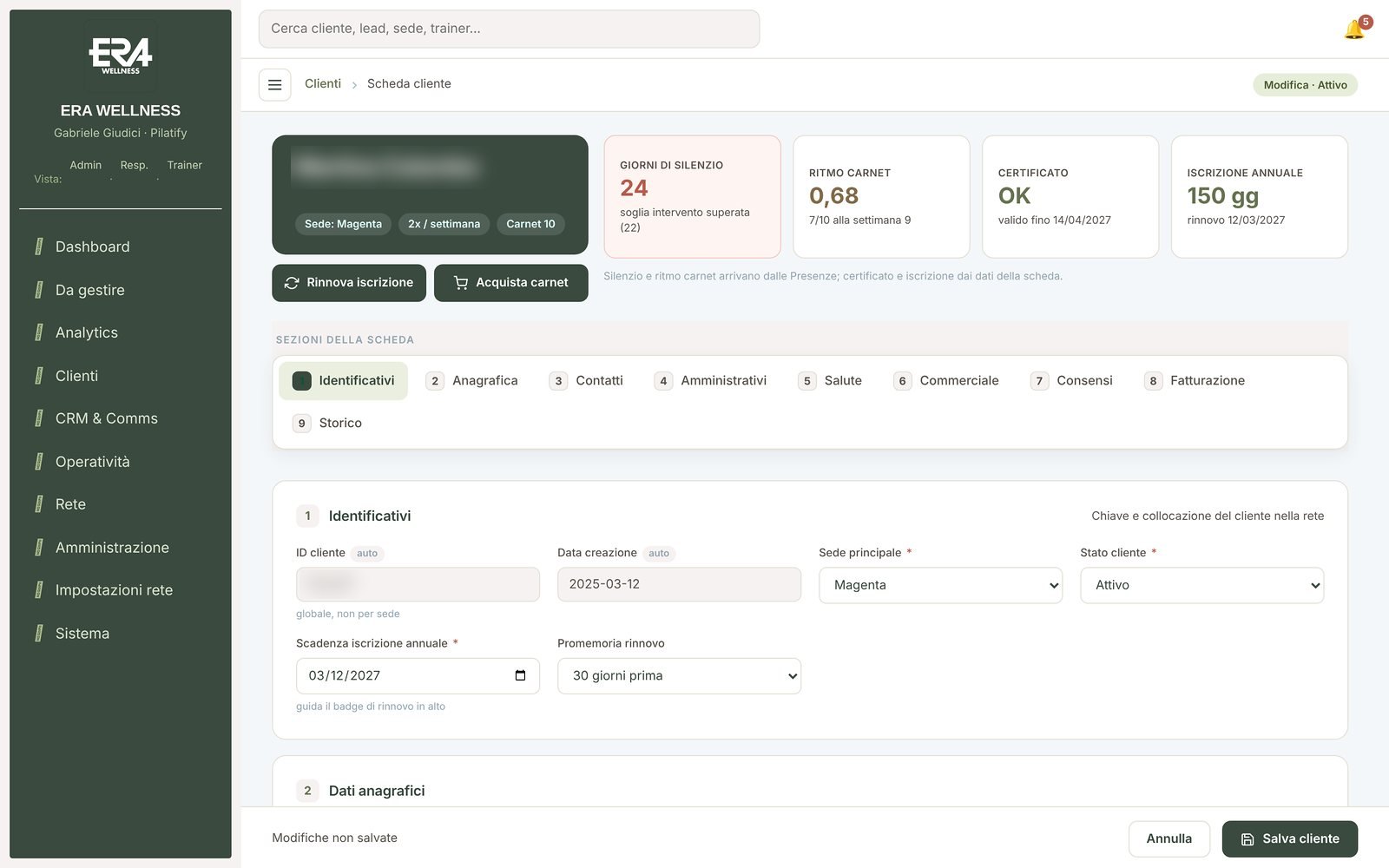
Task: Switch view to Trainer
Action: click(184, 165)
